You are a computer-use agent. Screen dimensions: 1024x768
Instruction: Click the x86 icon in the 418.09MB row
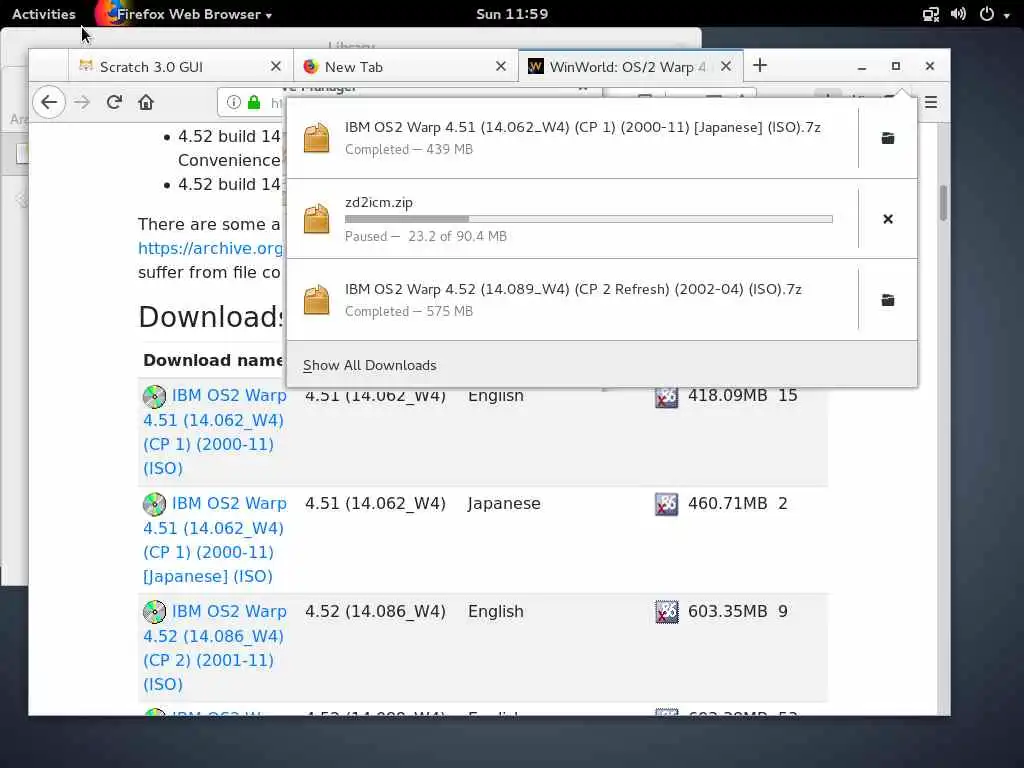(x=667, y=396)
